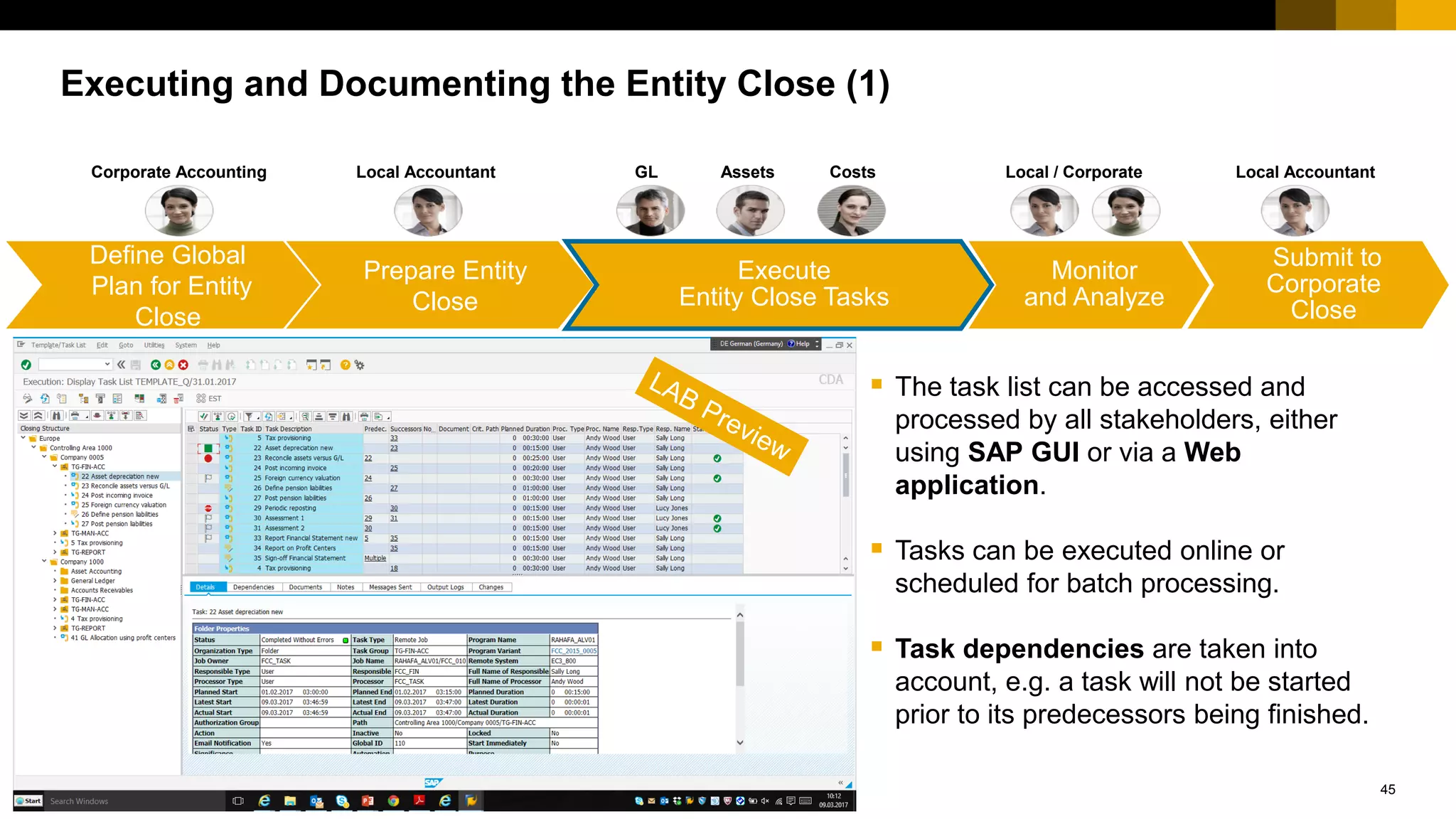Click the DE German (Germany) language indicator

[x=751, y=344]
